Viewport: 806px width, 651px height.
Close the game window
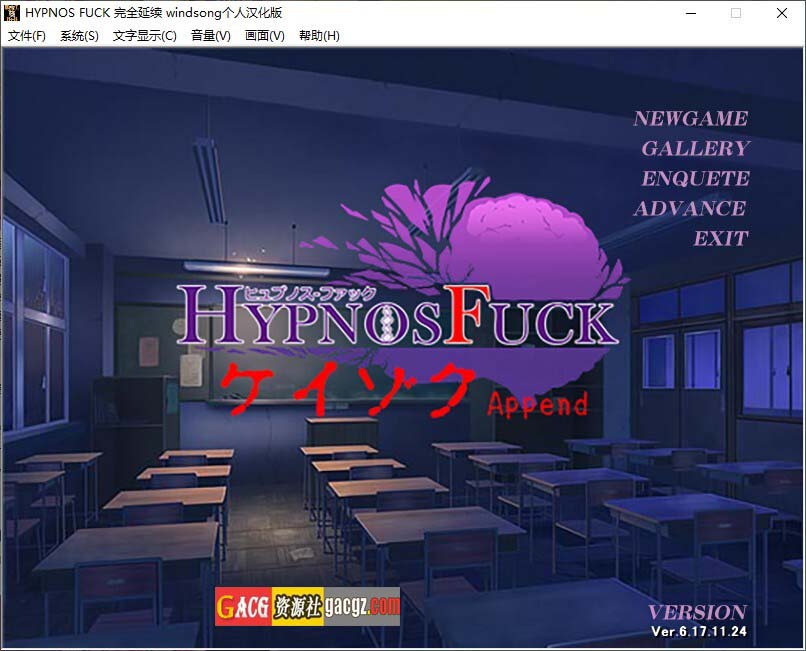[x=782, y=13]
